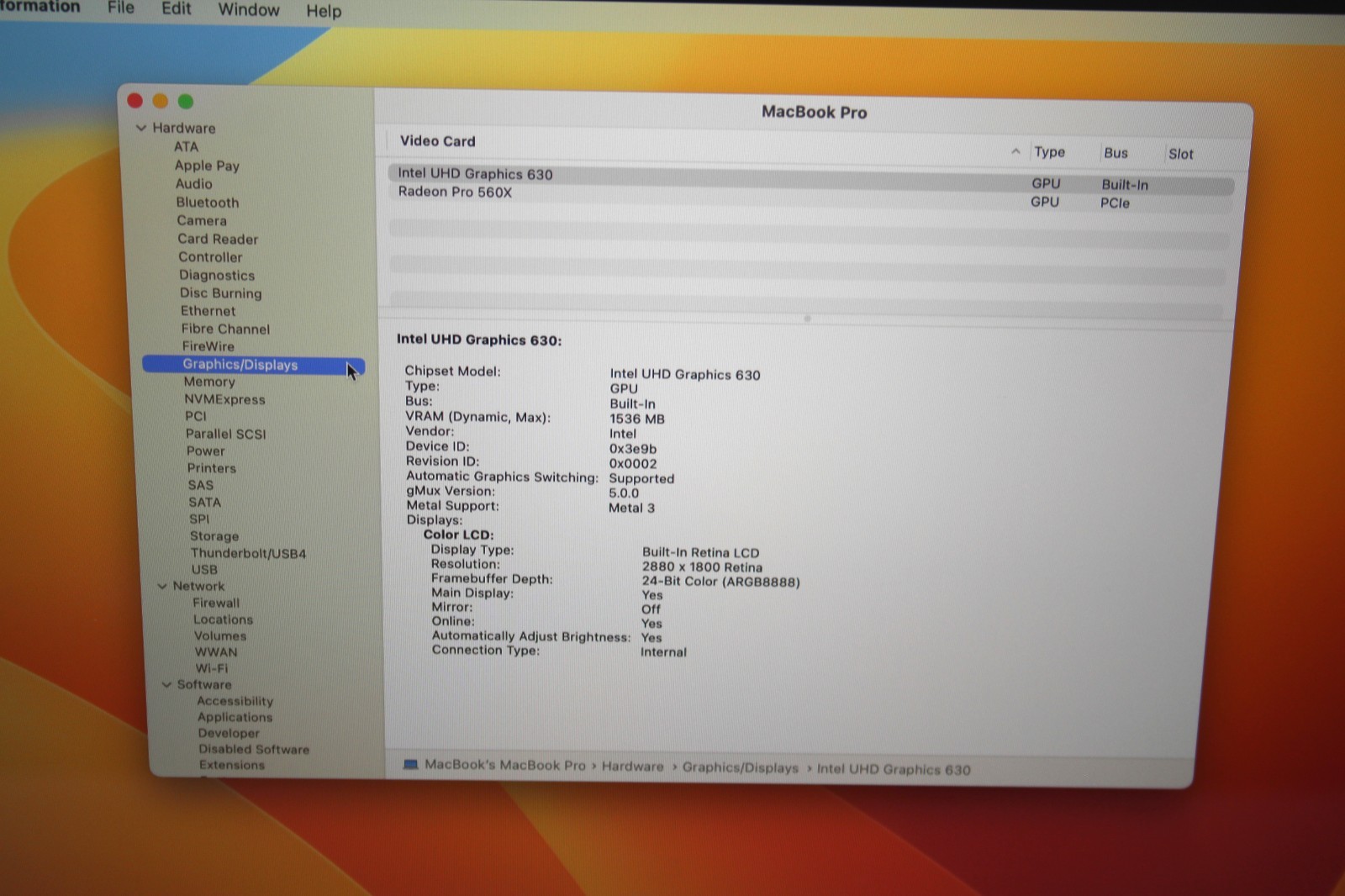Select Power in the sidebar

(x=205, y=451)
